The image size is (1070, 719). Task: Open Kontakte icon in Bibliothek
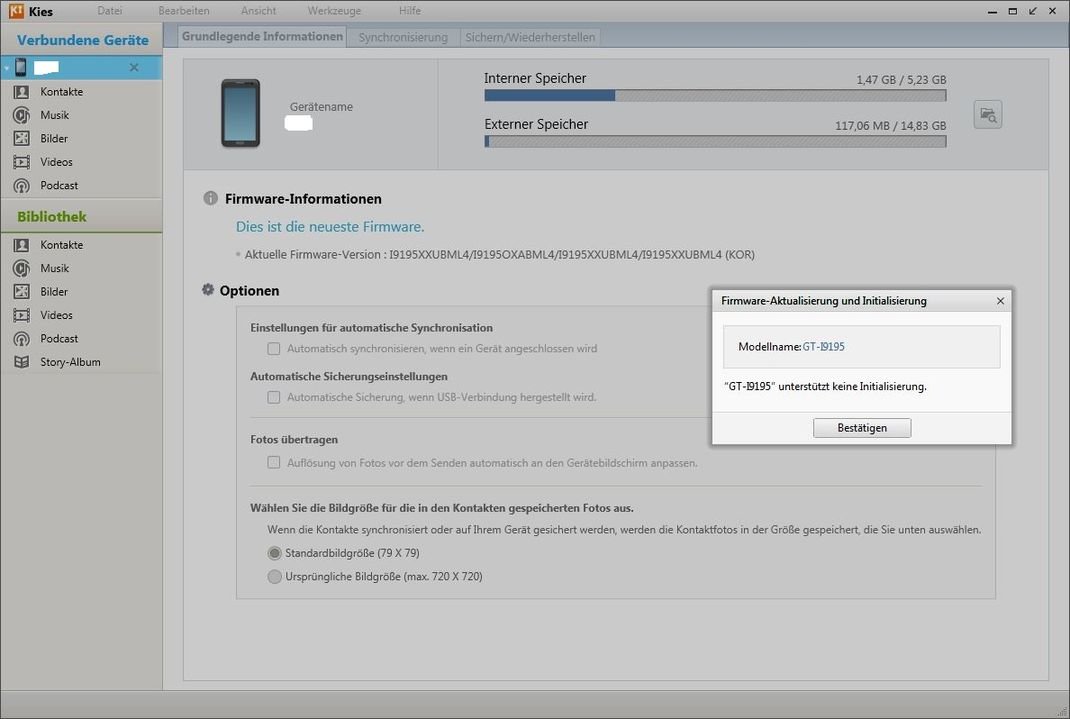pos(22,245)
